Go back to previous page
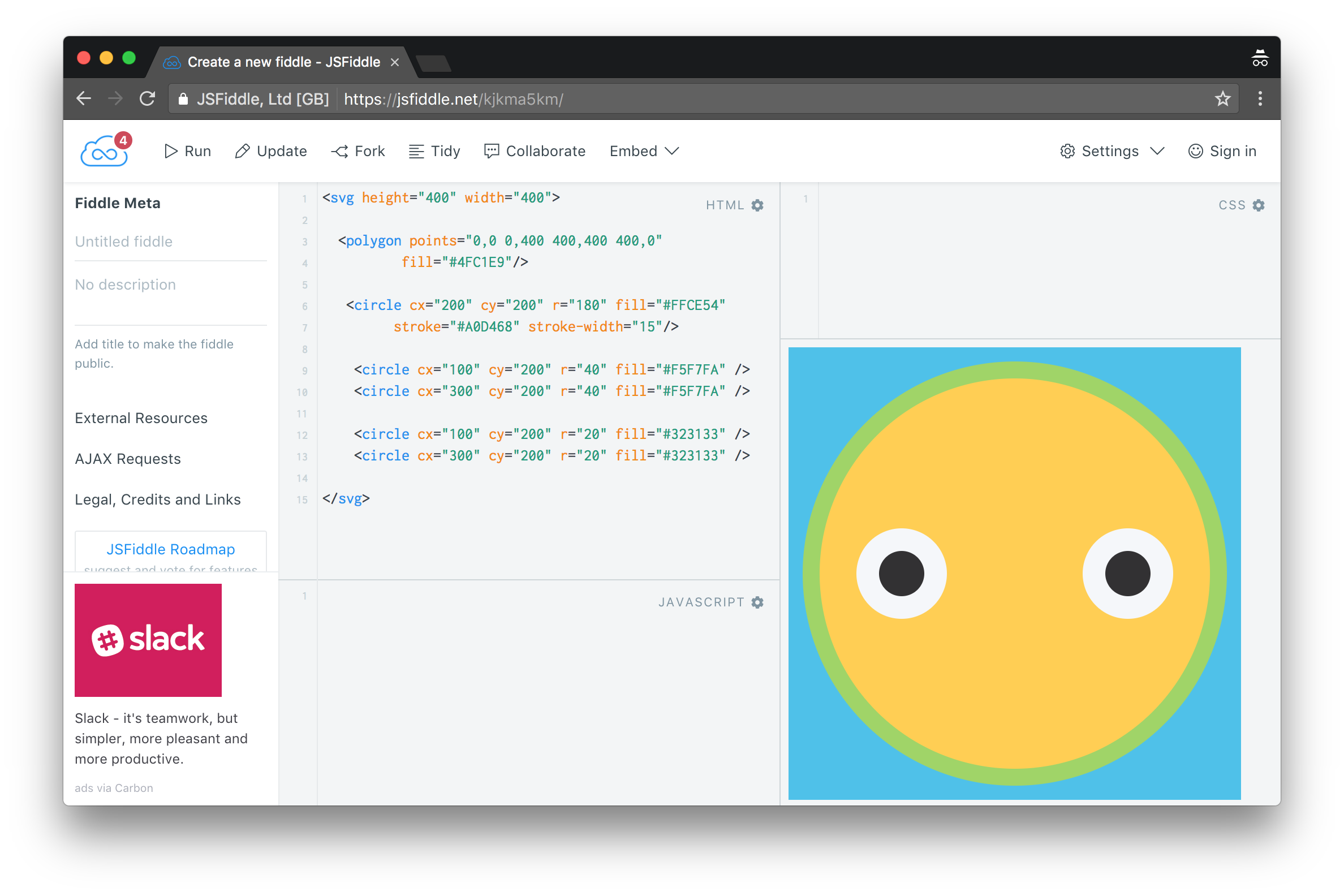 click(84, 99)
